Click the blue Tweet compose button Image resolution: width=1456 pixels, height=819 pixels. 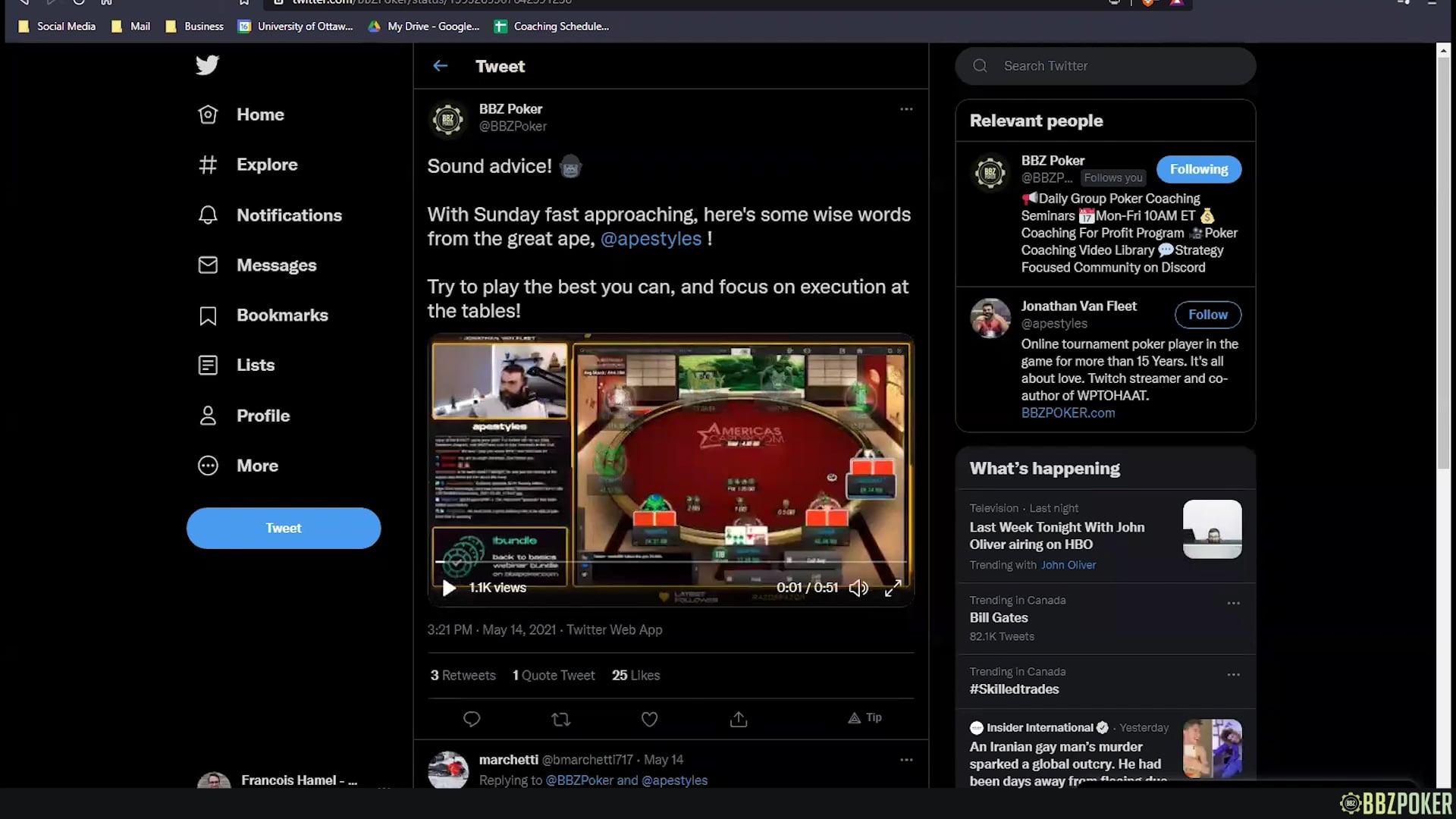click(x=284, y=528)
